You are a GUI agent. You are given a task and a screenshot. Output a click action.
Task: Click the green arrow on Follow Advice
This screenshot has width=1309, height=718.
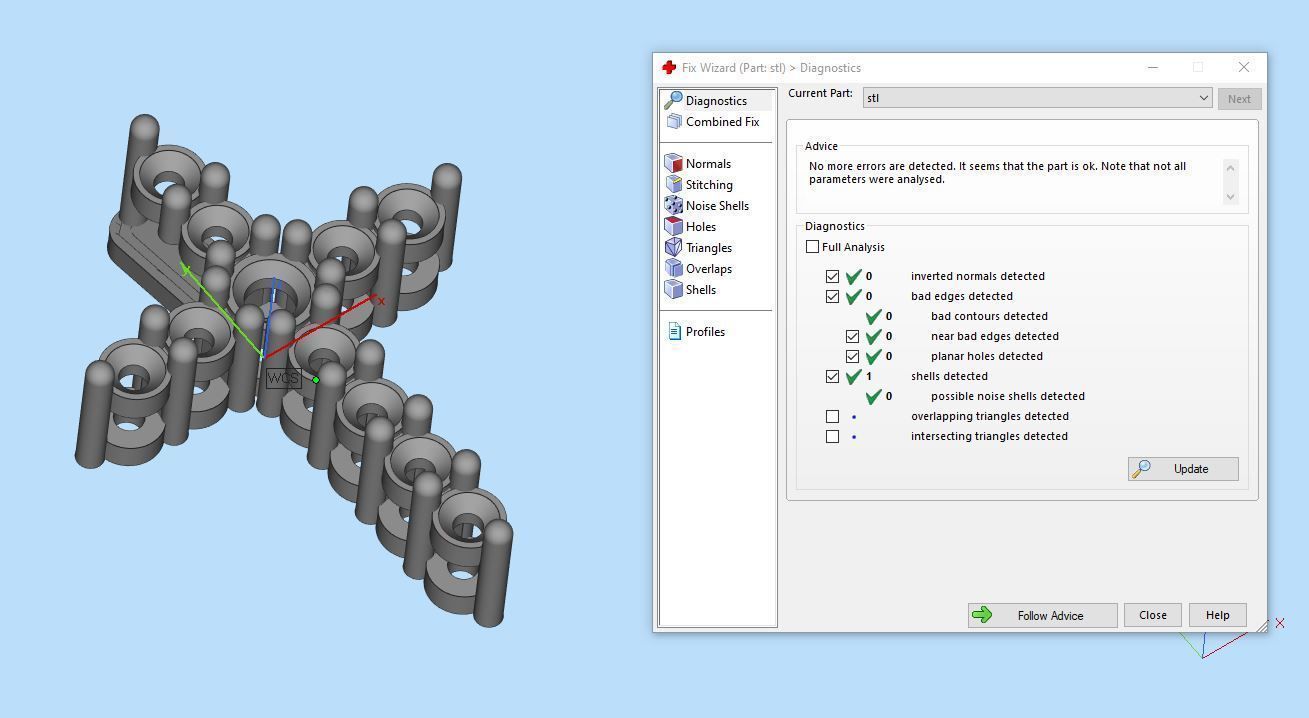[x=982, y=615]
